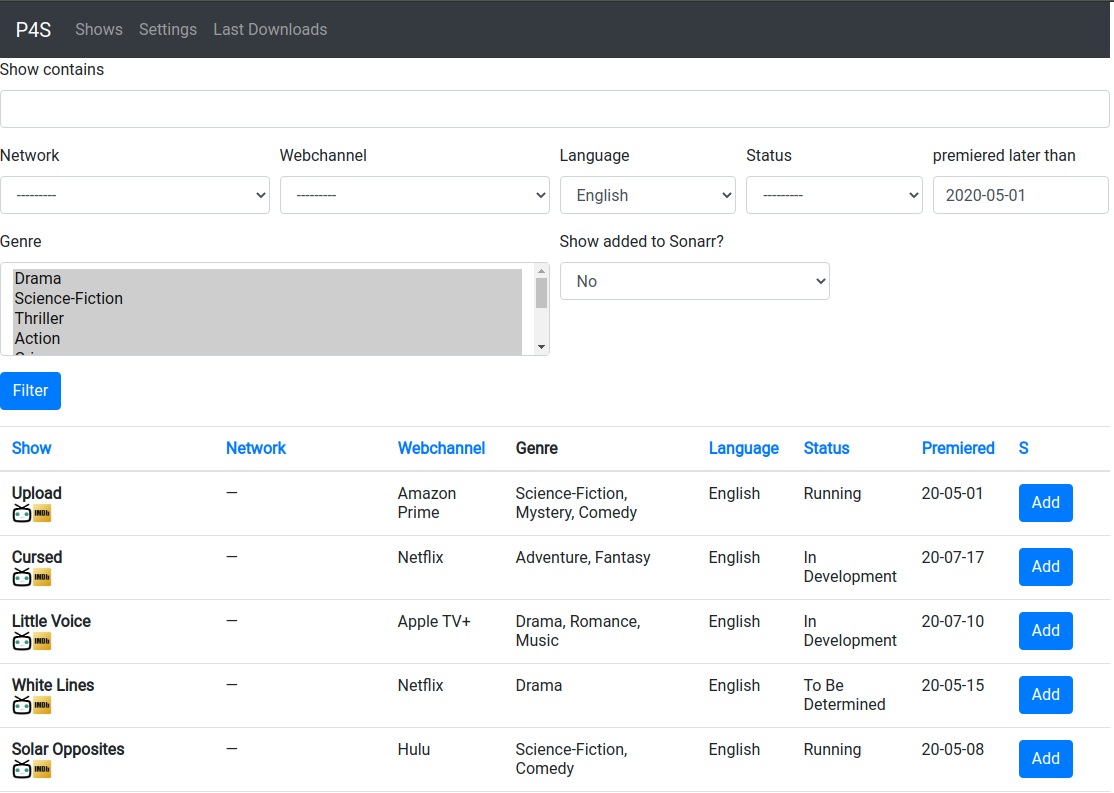Open TVmaze icon under Cursed

coord(22,577)
